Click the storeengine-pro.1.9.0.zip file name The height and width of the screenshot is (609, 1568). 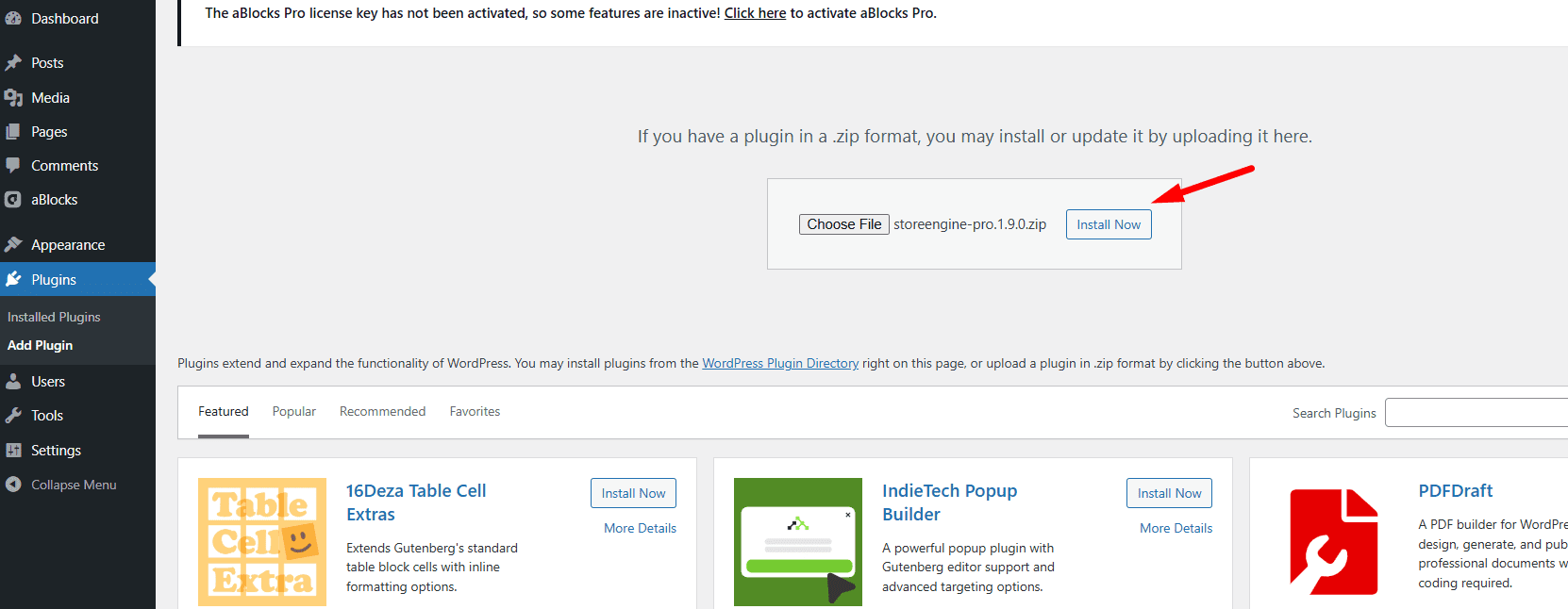(x=970, y=224)
